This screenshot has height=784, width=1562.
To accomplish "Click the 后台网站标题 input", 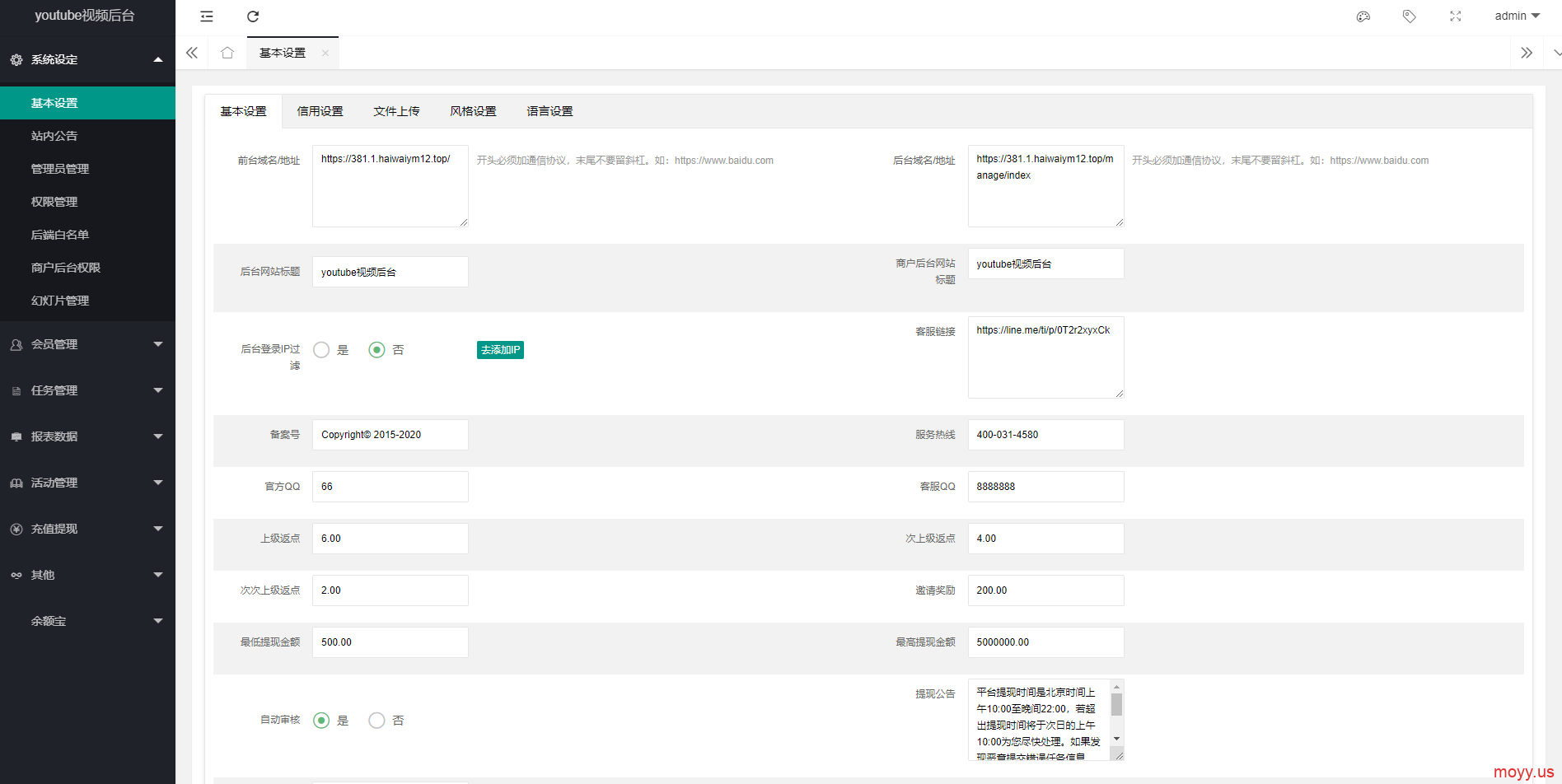I will click(390, 272).
